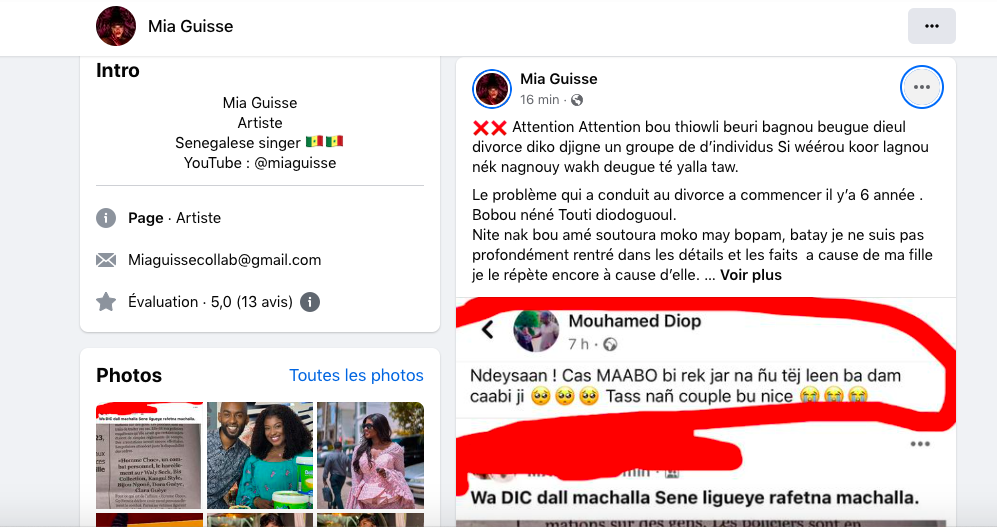997x527 pixels.
Task: Click the envelope email icon in Intro
Action: 106,260
